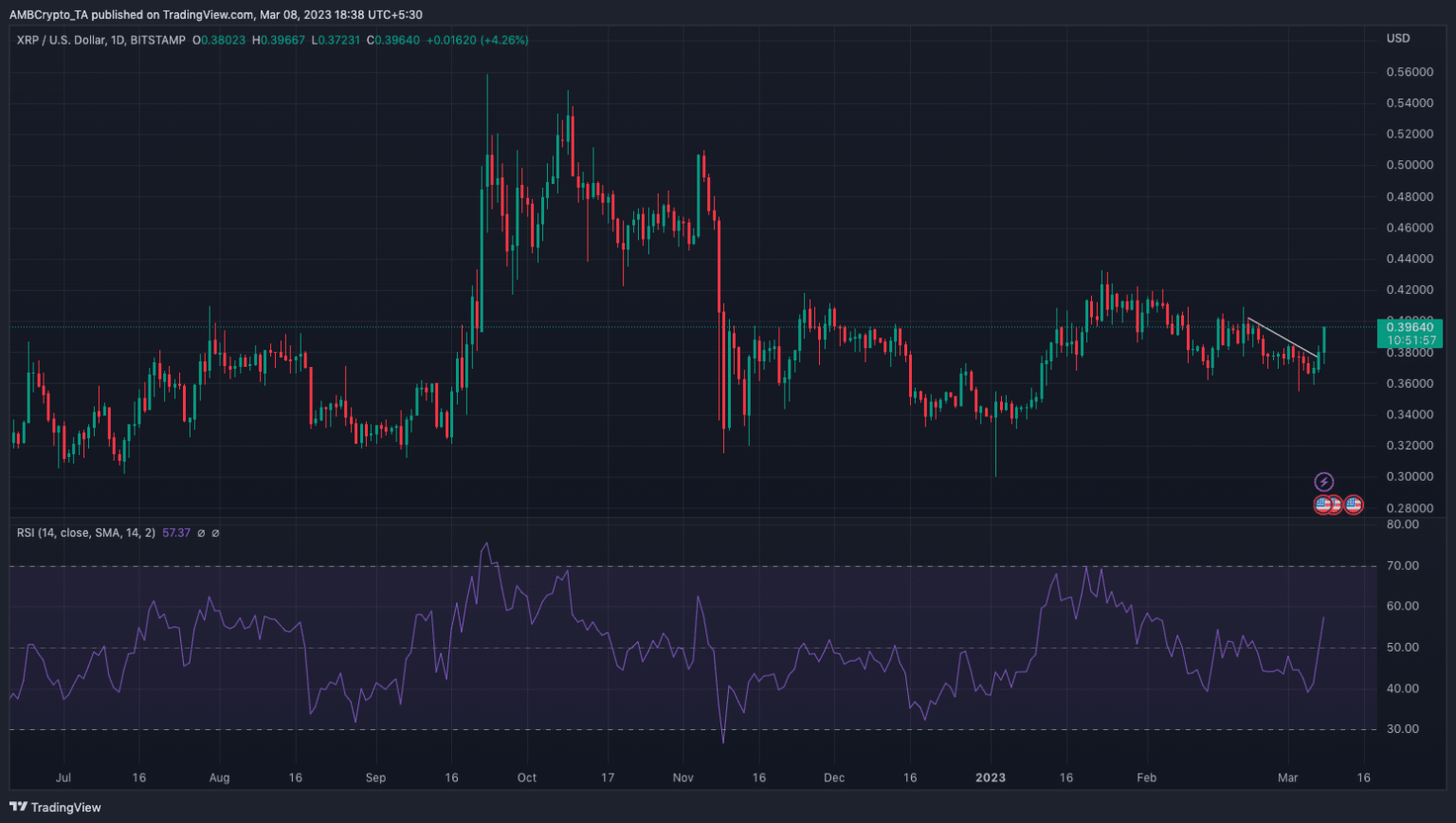Select the XRP / U.S. Dollar symbol name
Screen dimensions: 1456x823
point(61,40)
